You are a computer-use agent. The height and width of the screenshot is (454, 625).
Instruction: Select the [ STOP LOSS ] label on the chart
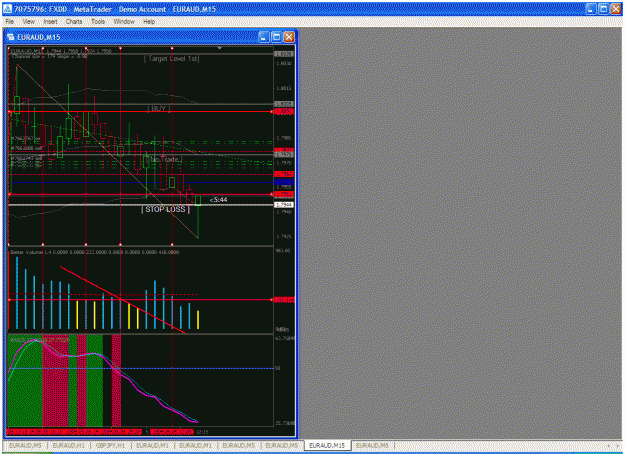click(165, 209)
